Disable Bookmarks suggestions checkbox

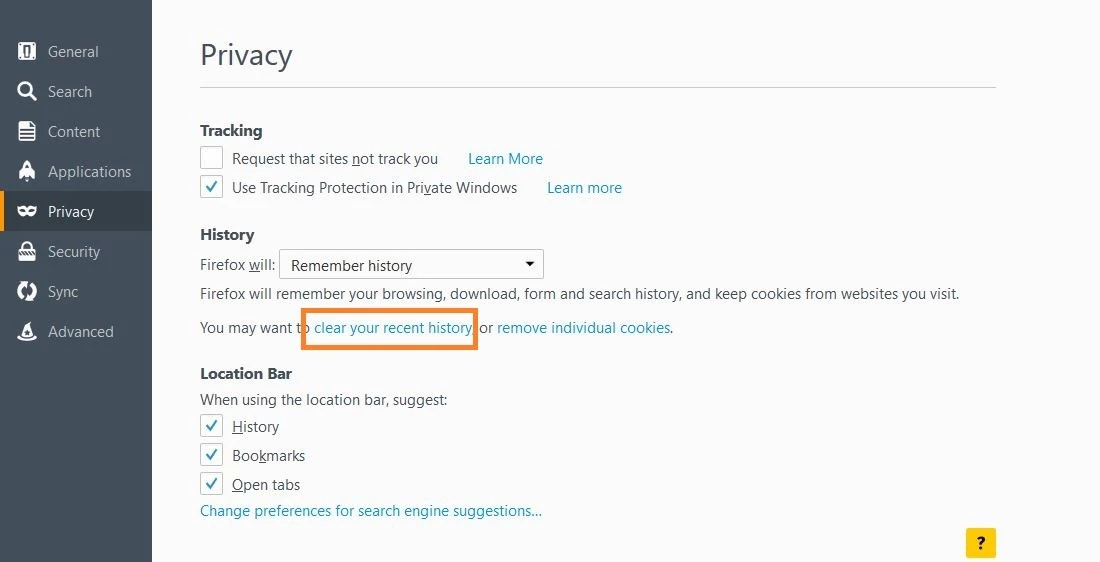coord(211,455)
